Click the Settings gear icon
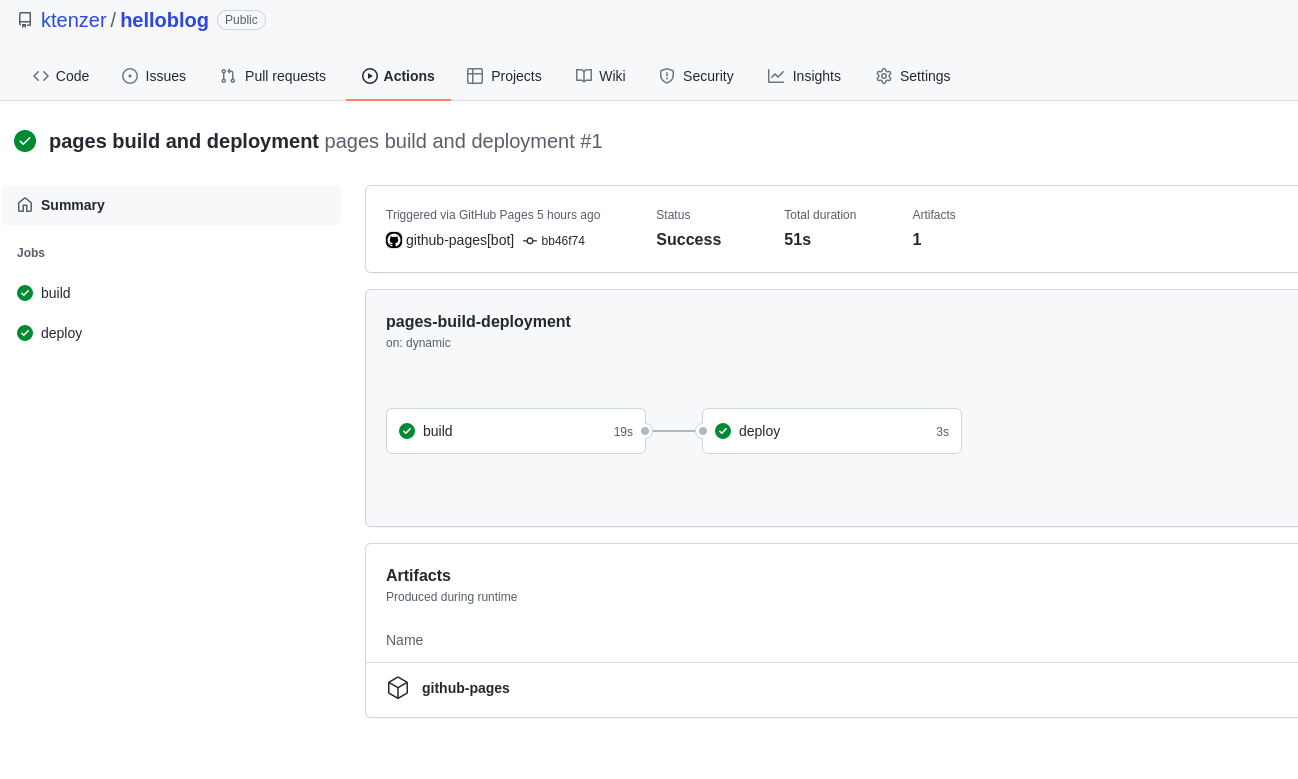The image size is (1298, 779). tap(884, 76)
